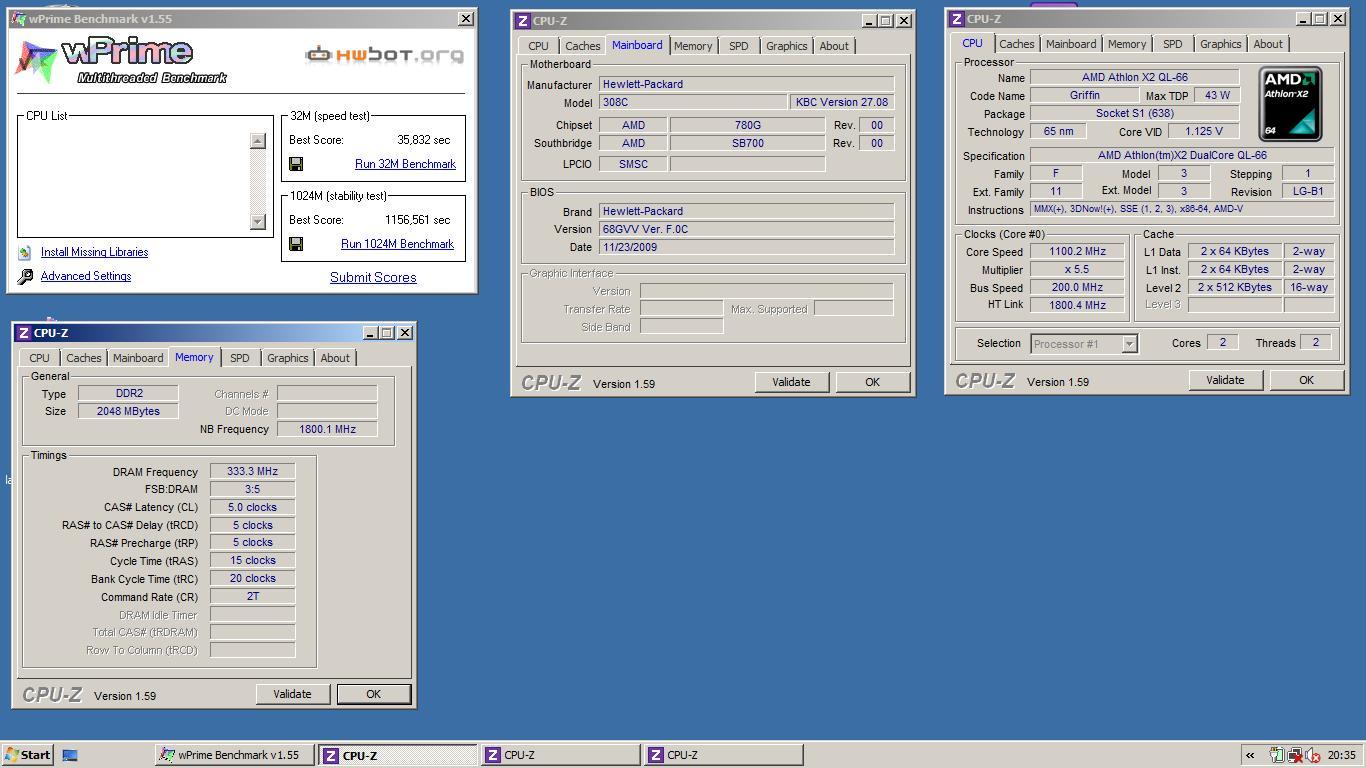Screen dimensions: 1366x768
Task: Click the network disconnected tray icon
Action: point(1295,755)
